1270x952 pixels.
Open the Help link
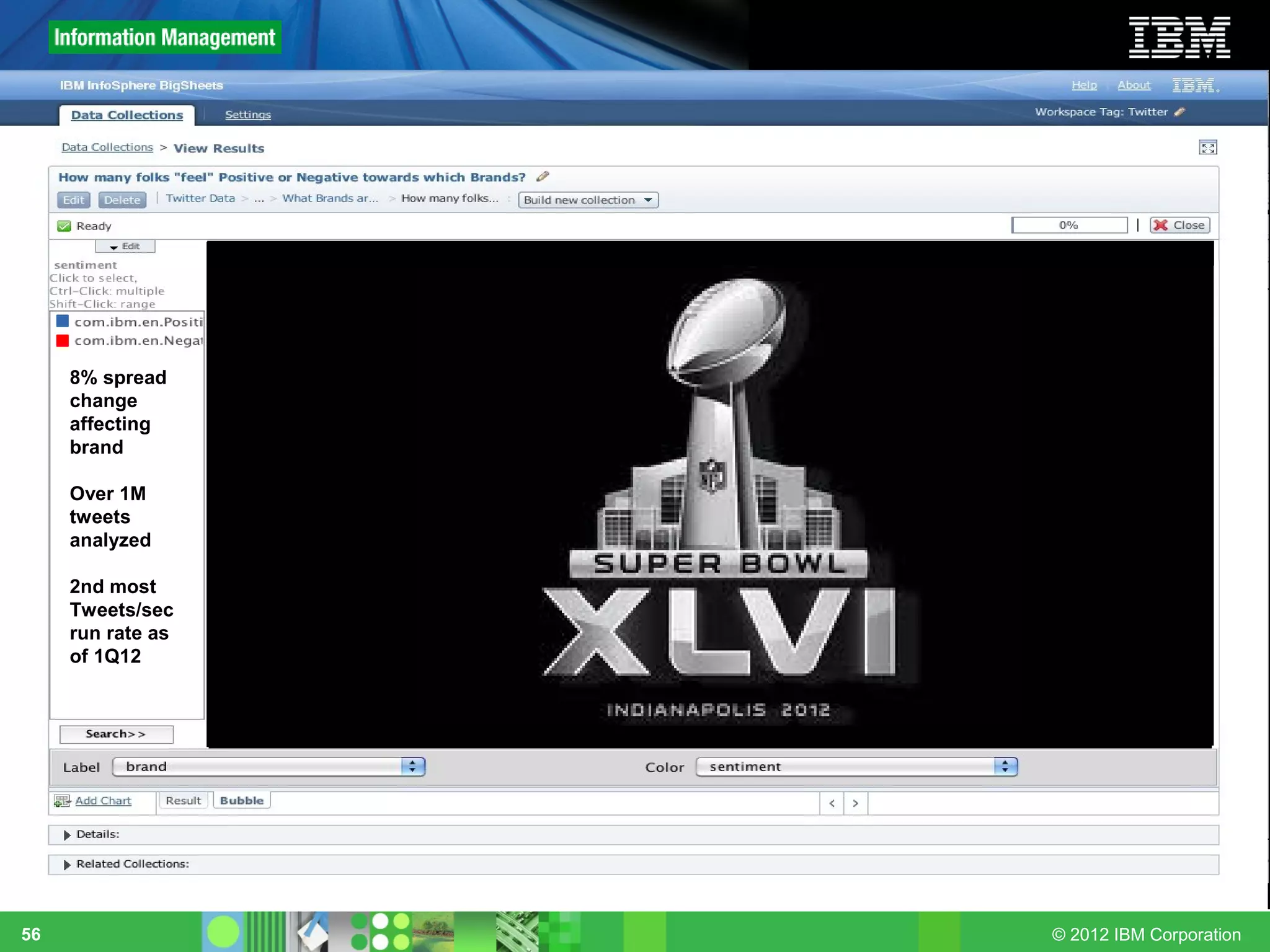pos(1084,85)
